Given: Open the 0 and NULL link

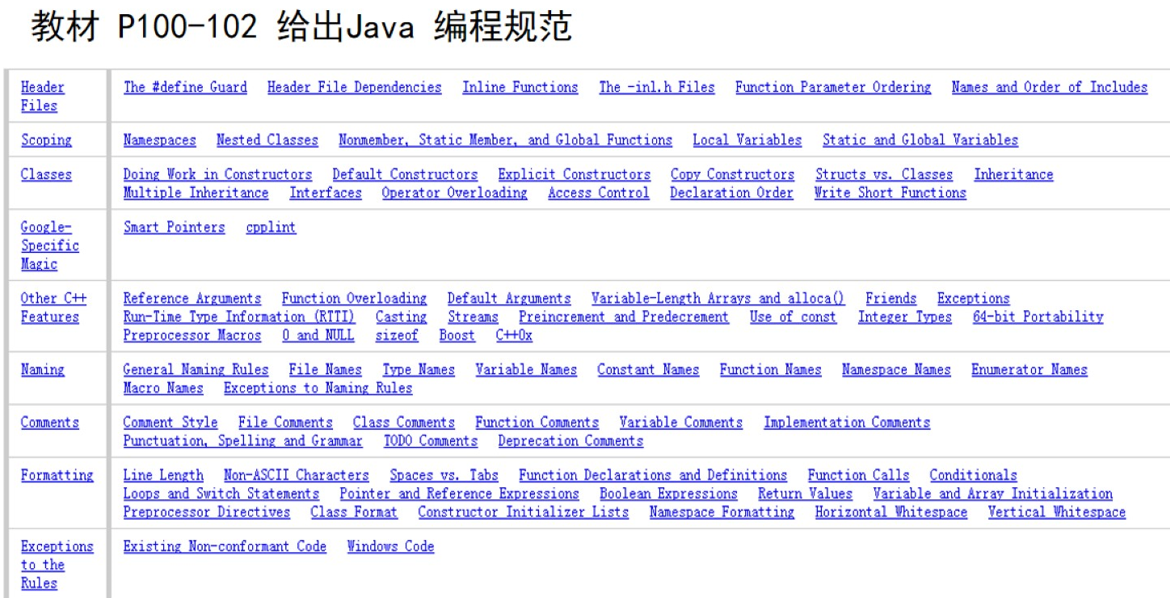Looking at the screenshot, I should [319, 335].
